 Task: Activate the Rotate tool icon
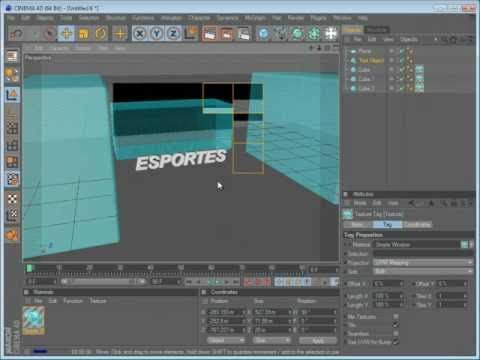pyautogui.click(x=101, y=34)
